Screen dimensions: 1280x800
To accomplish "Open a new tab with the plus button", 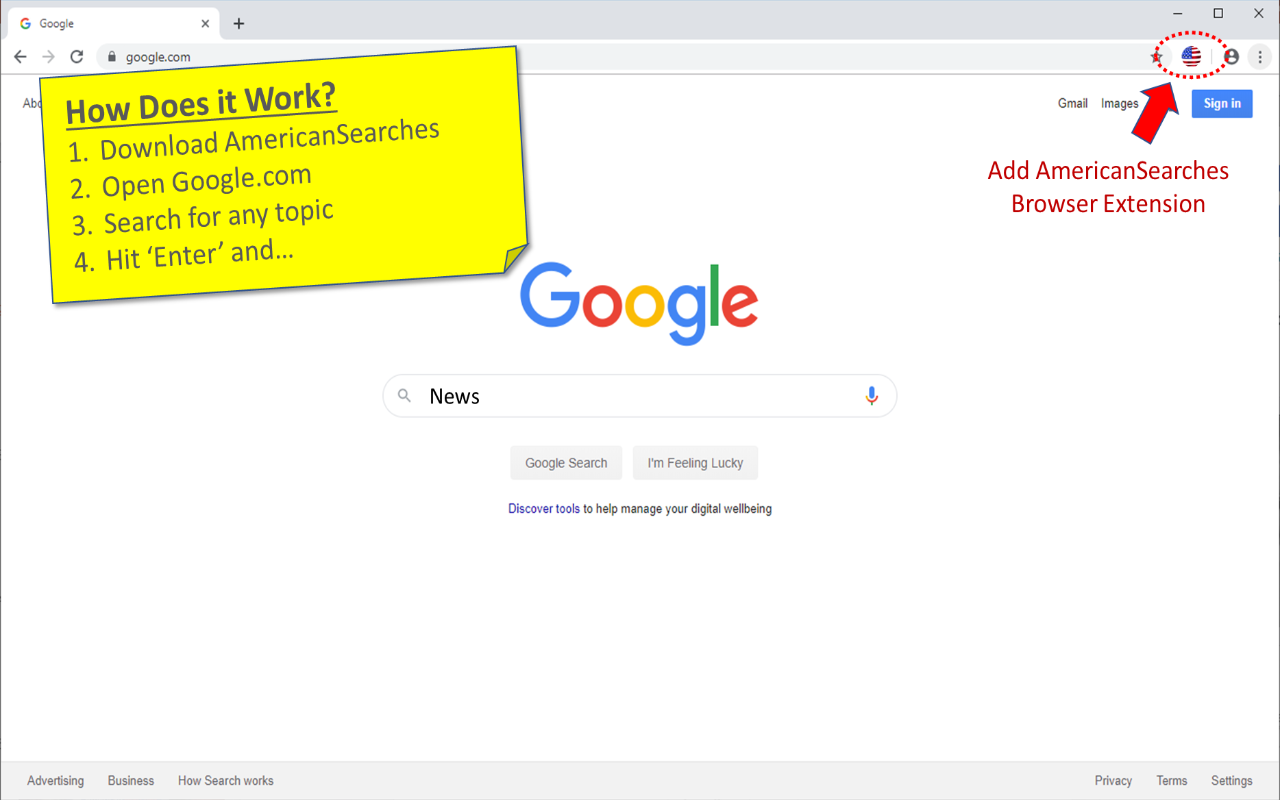I will click(238, 23).
